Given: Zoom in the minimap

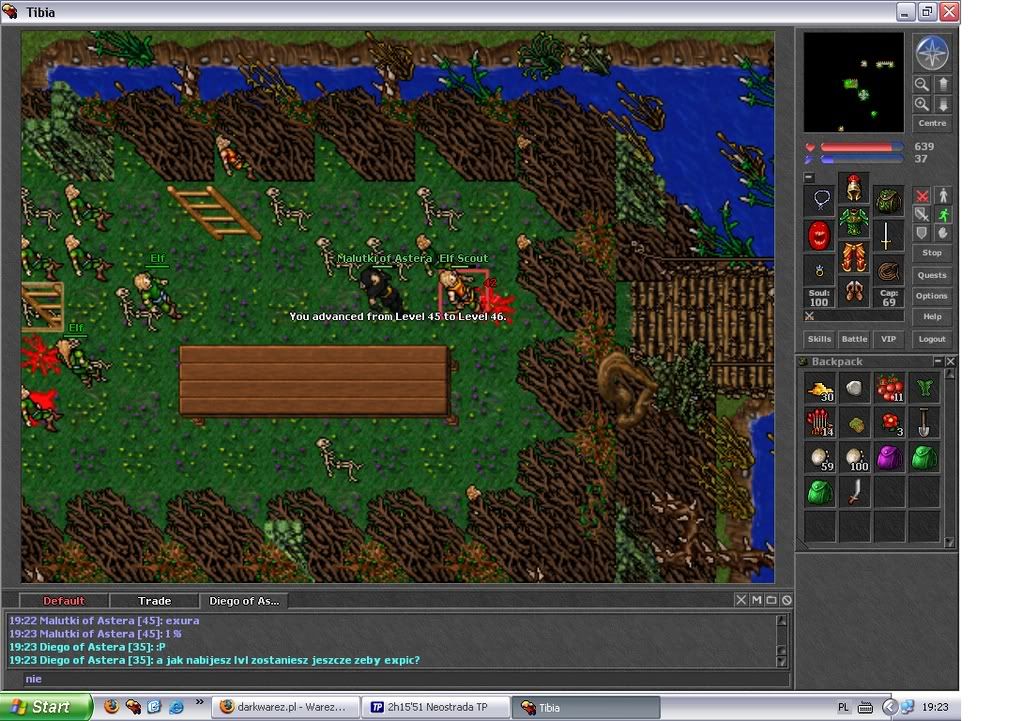Looking at the screenshot, I should tap(921, 104).
